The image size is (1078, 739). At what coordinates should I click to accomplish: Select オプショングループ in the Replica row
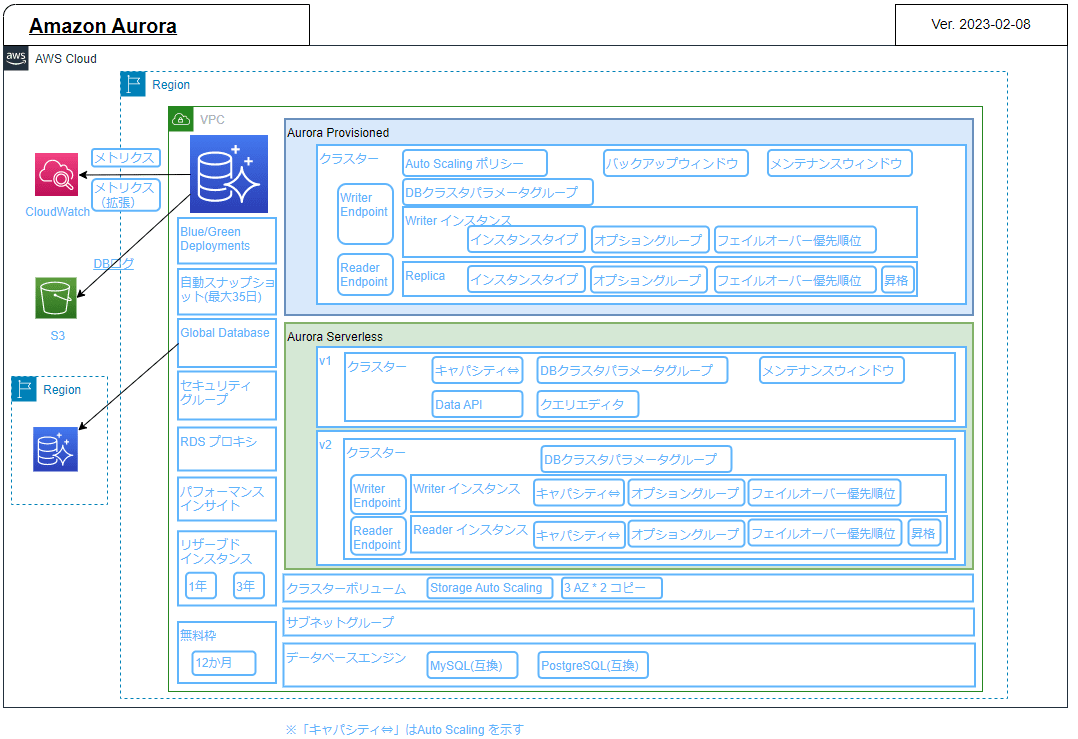click(x=649, y=280)
